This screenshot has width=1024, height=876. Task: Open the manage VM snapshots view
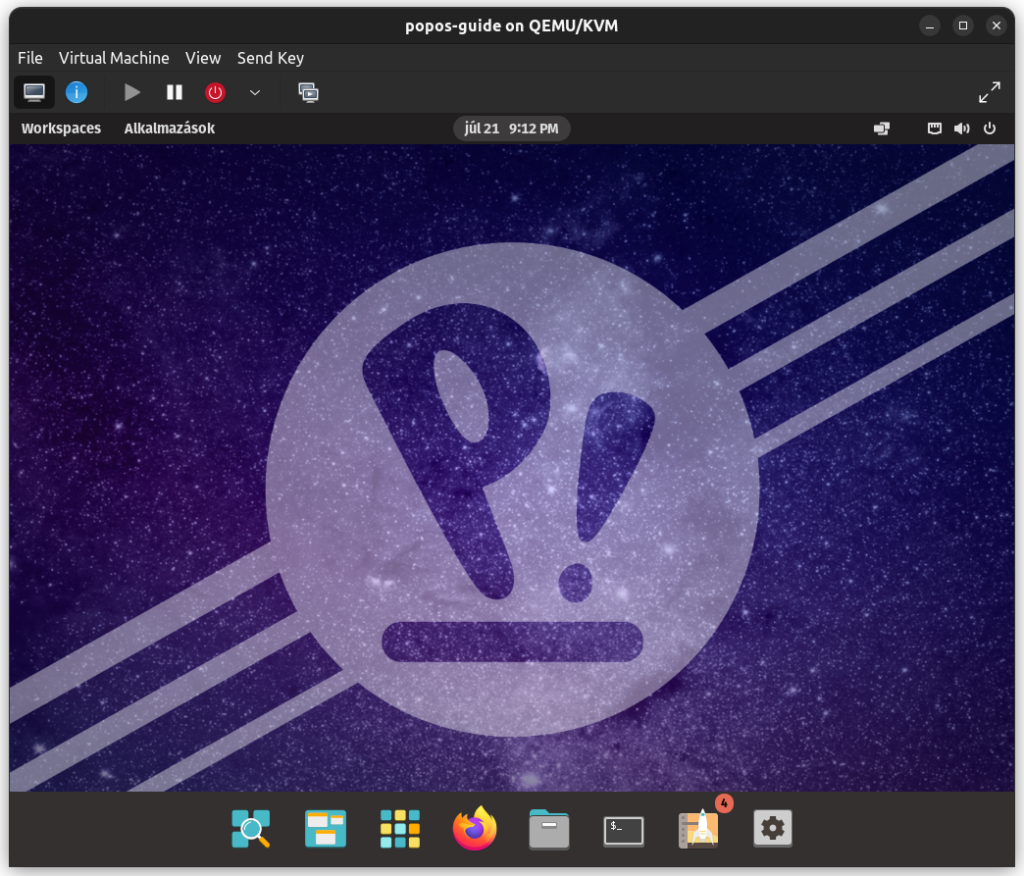click(308, 92)
